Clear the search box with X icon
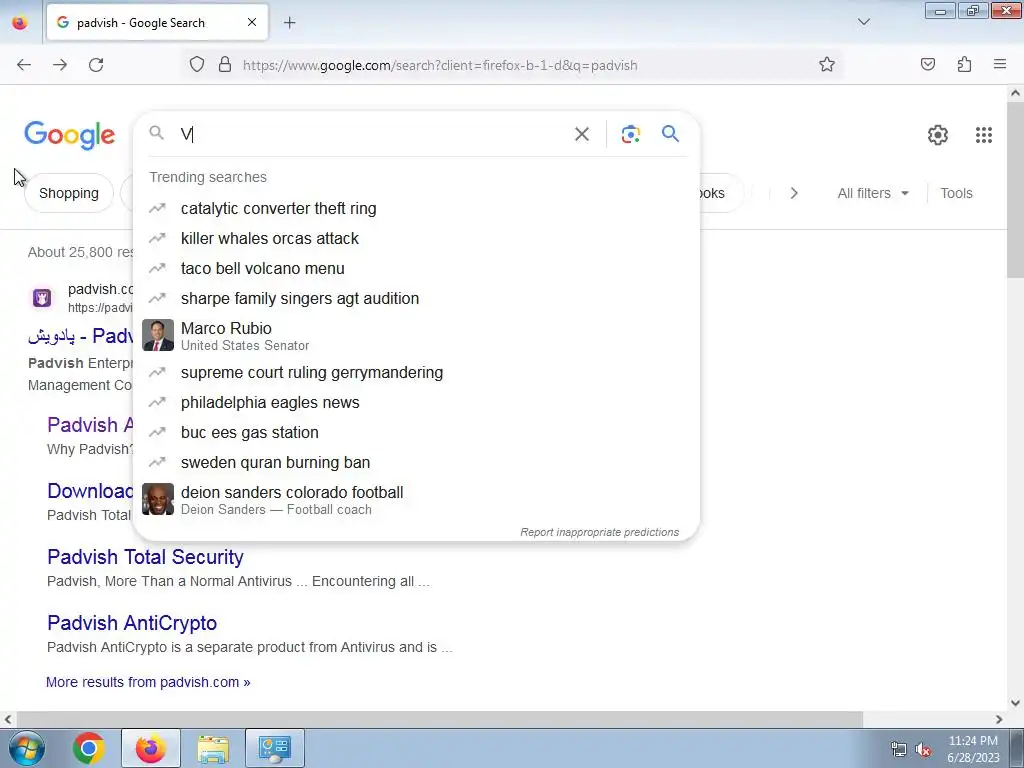1024x768 pixels. click(582, 135)
